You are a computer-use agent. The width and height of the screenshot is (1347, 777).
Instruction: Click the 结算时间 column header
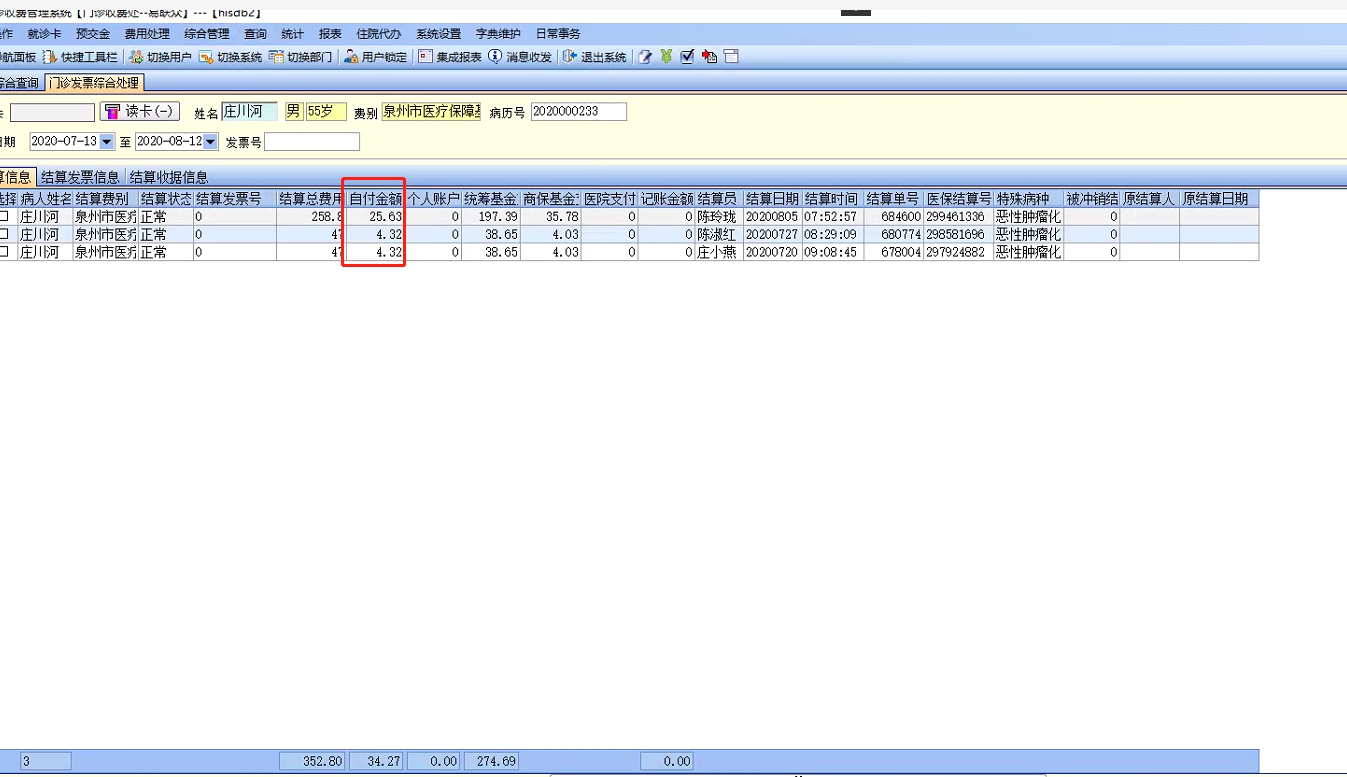(832, 198)
